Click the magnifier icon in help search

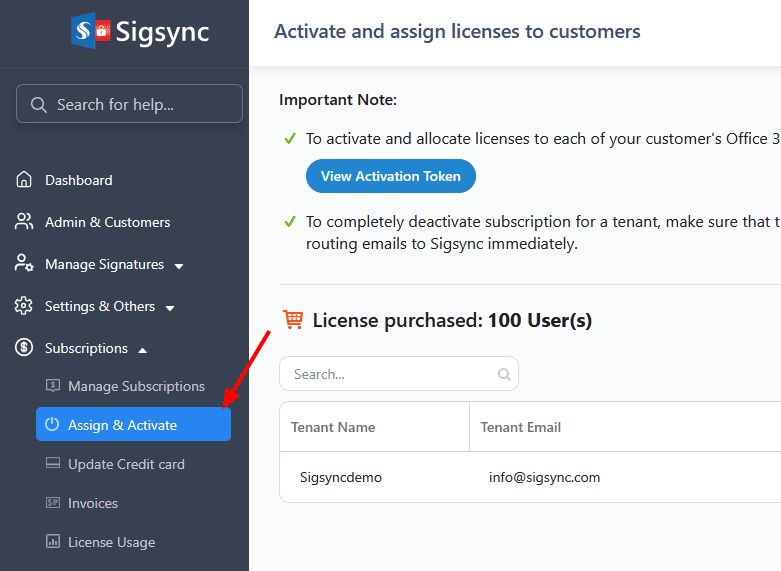click(39, 105)
